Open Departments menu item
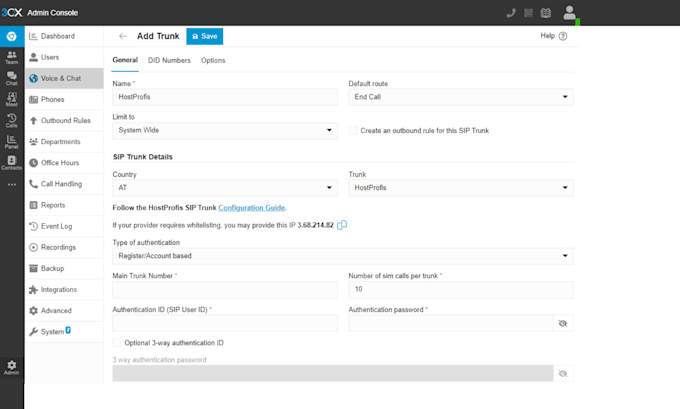Viewport: 680px width, 409px height. (64, 142)
